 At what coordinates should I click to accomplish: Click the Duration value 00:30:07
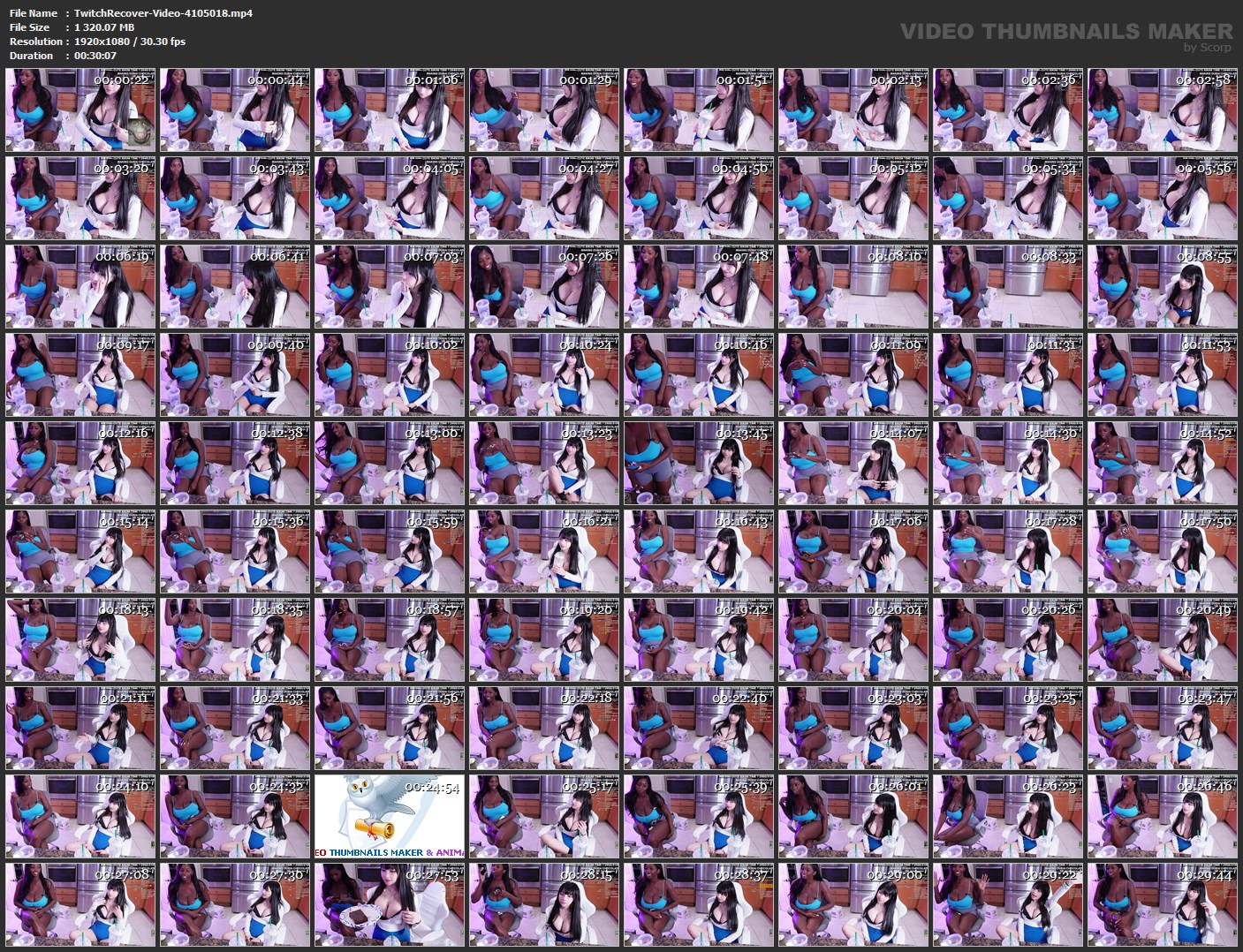95,56
